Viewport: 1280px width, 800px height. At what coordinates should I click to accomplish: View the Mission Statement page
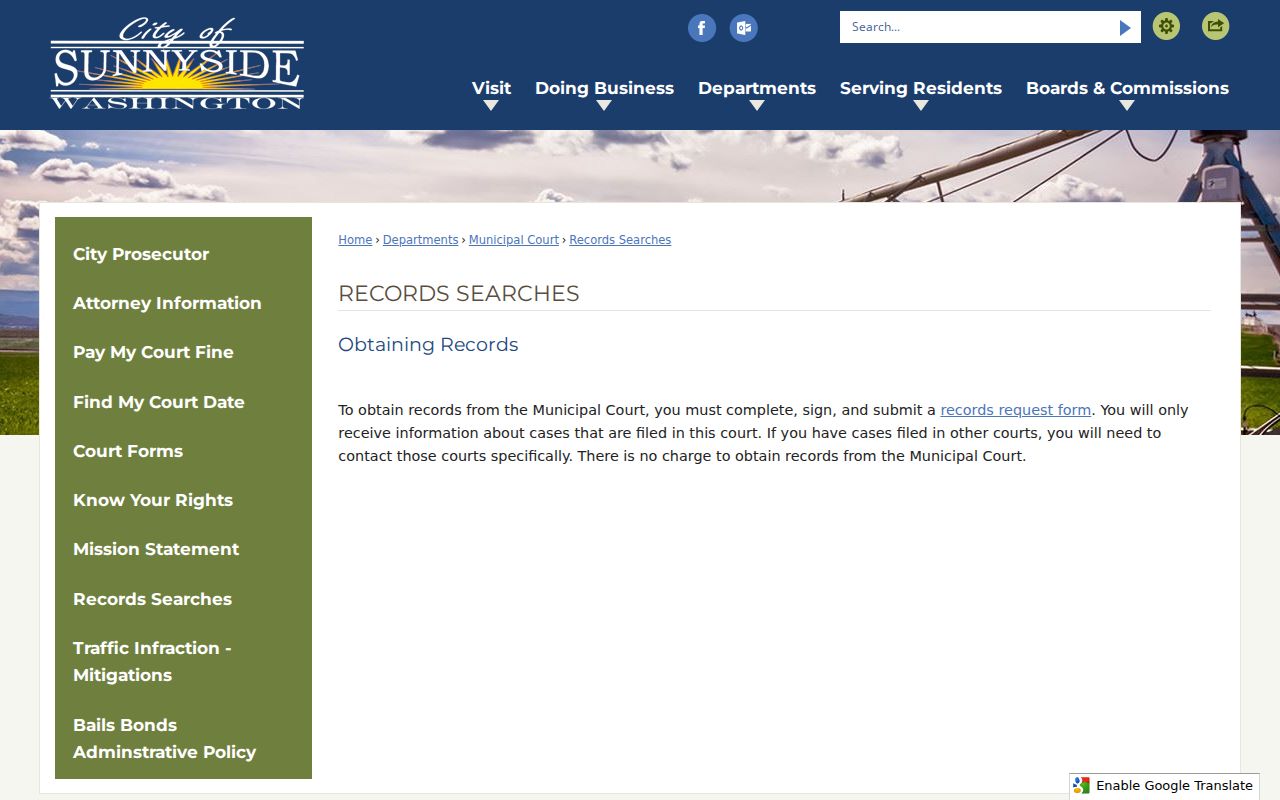[183, 549]
